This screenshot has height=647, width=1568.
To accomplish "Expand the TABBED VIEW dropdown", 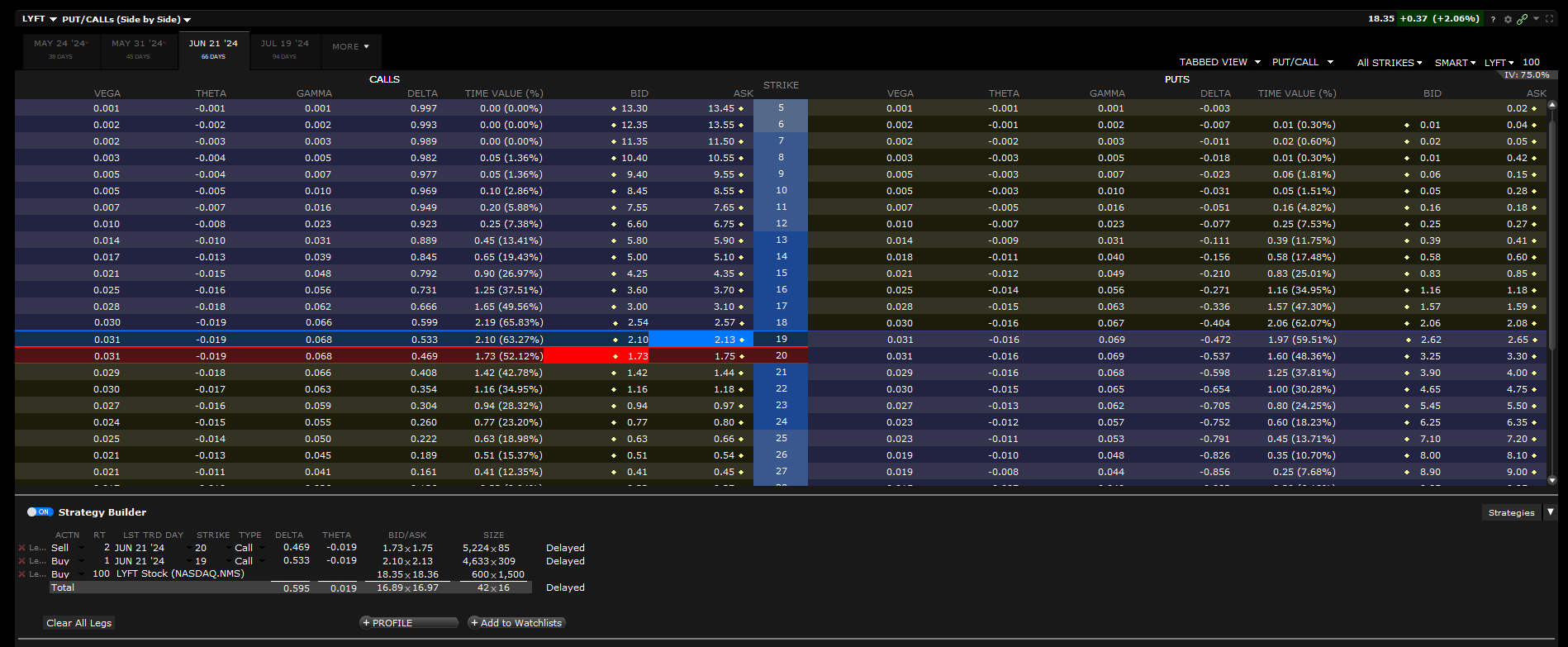I will (x=1219, y=62).
